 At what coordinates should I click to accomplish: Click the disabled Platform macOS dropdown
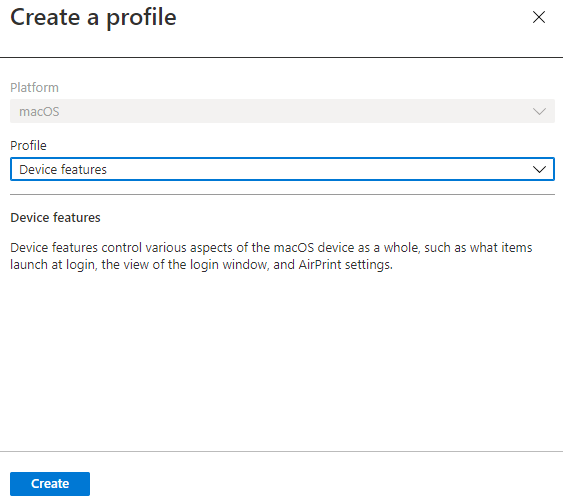pos(282,111)
